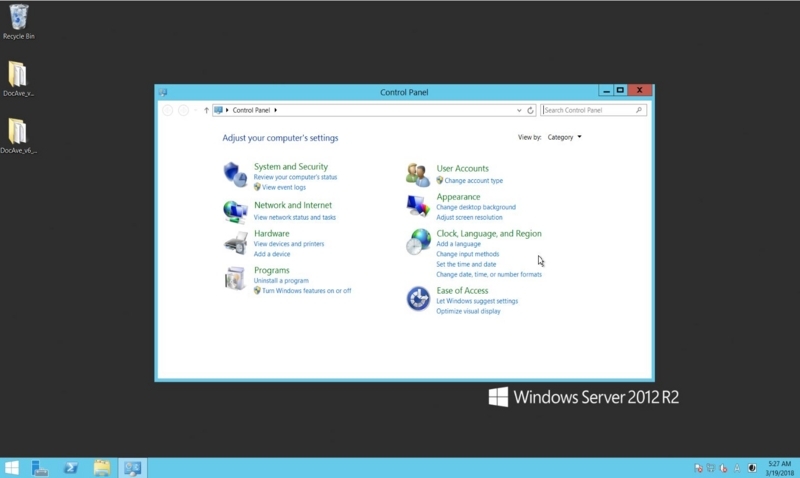The image size is (800, 478).
Task: Open the User Accounts heading link
Action: point(462,168)
